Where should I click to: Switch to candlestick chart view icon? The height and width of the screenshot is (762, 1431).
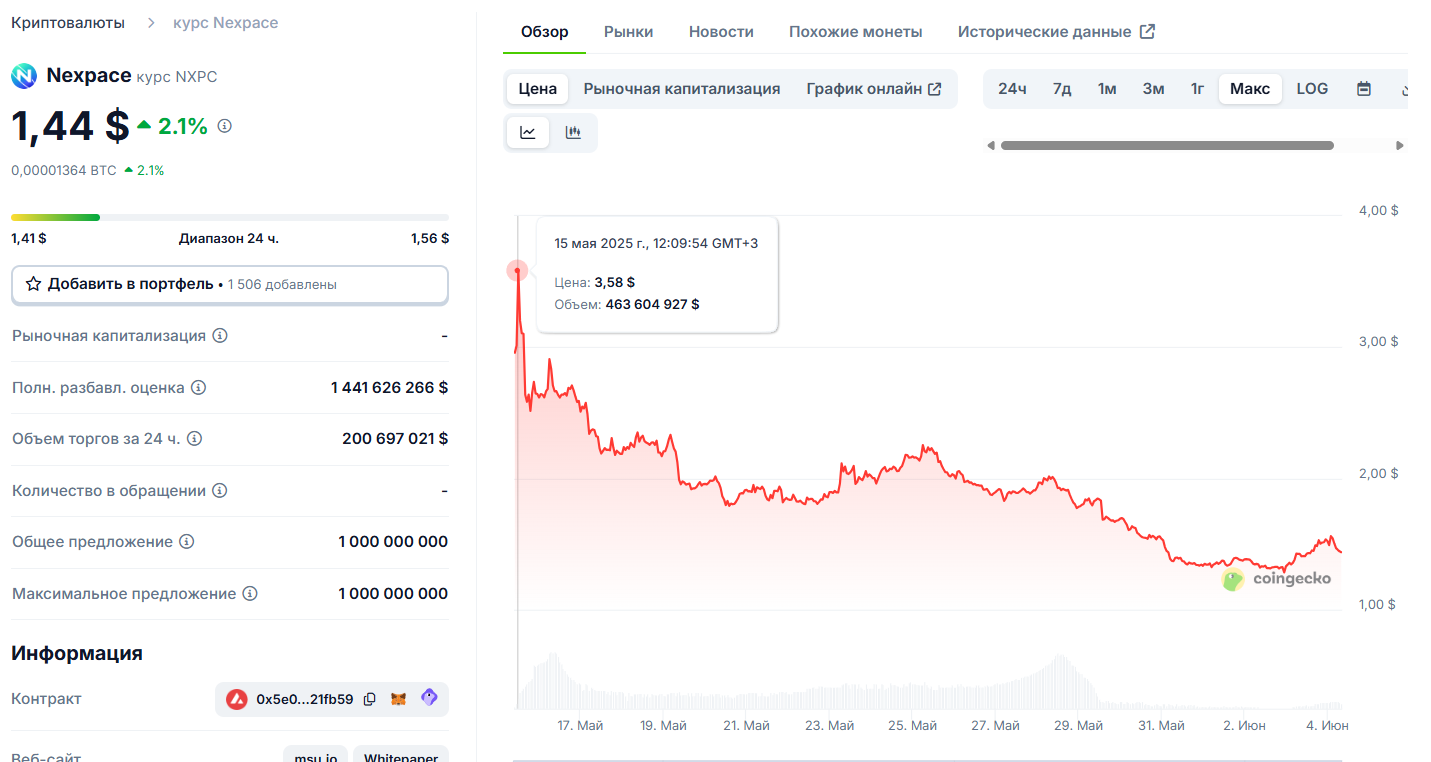pos(573,132)
